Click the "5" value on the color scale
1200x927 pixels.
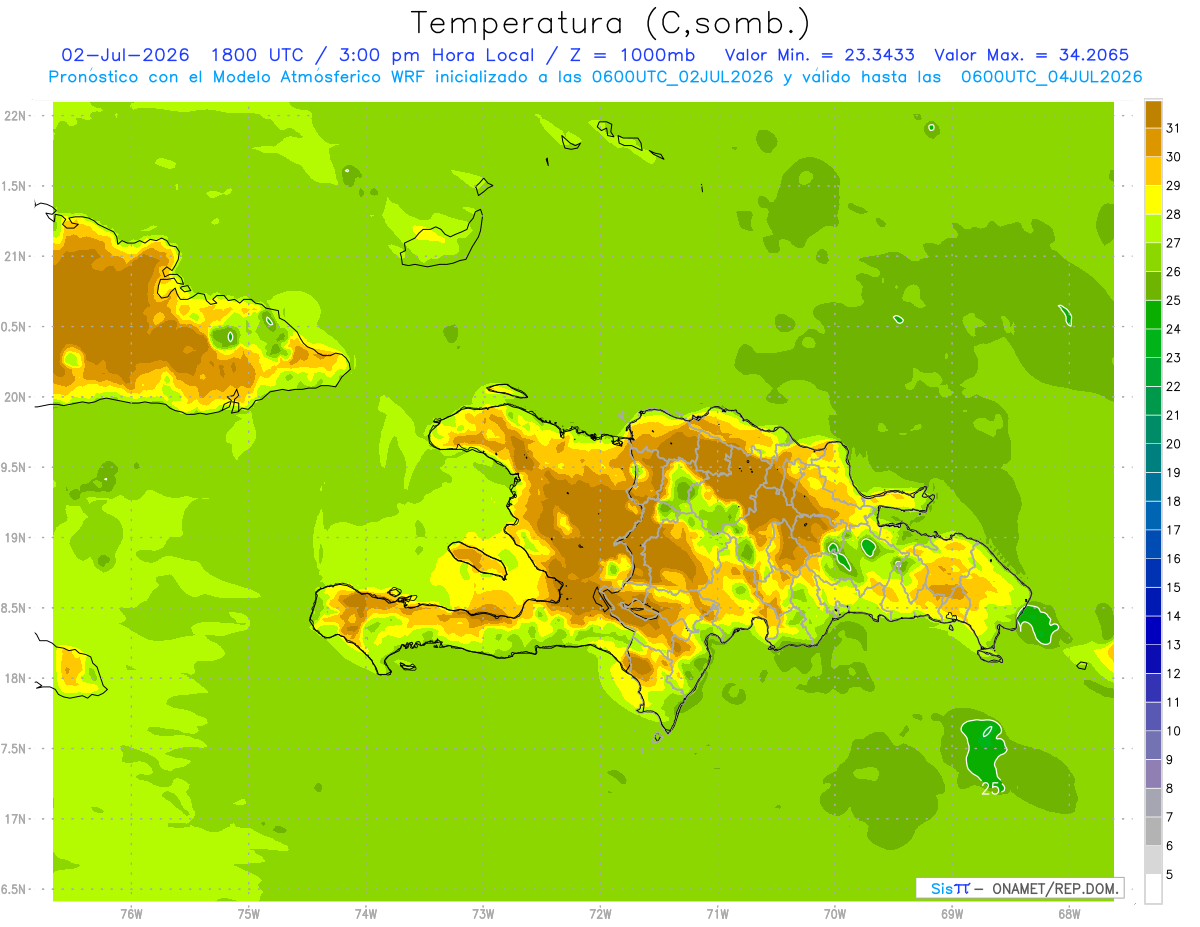click(1170, 875)
